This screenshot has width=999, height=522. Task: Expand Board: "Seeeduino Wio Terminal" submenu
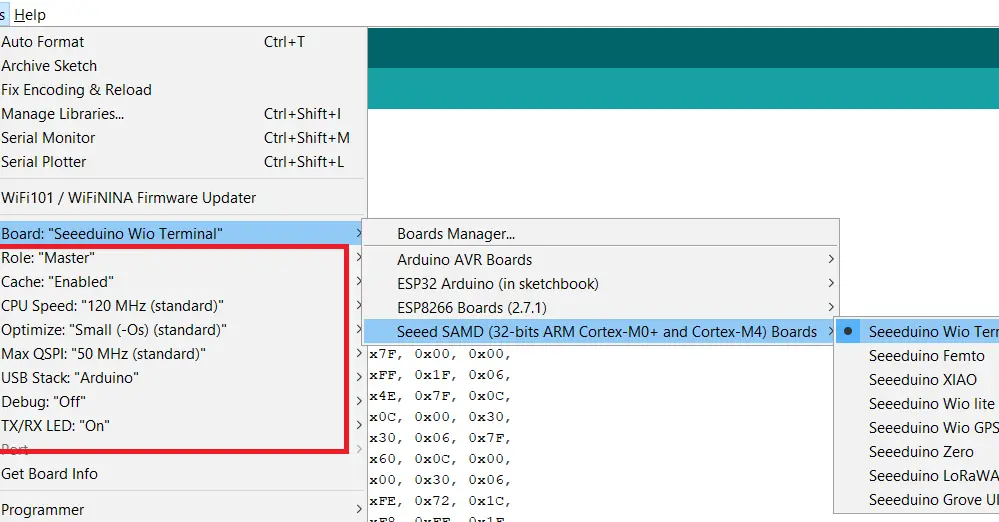pos(183,234)
